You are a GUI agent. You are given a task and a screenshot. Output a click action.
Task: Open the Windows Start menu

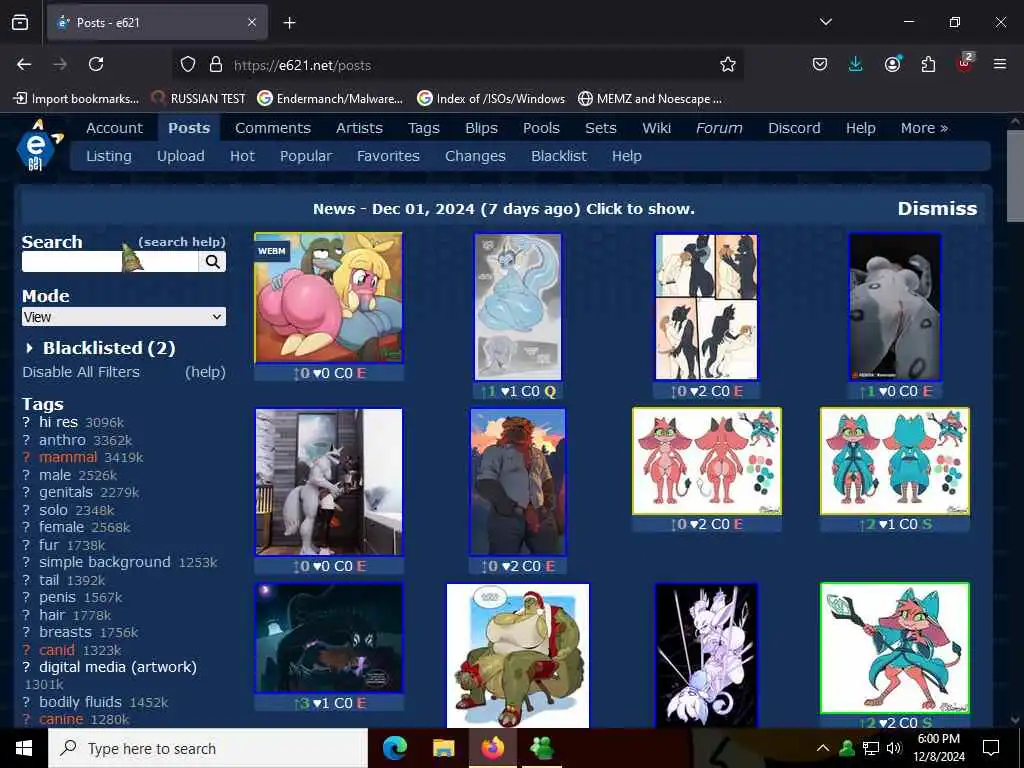coord(24,748)
